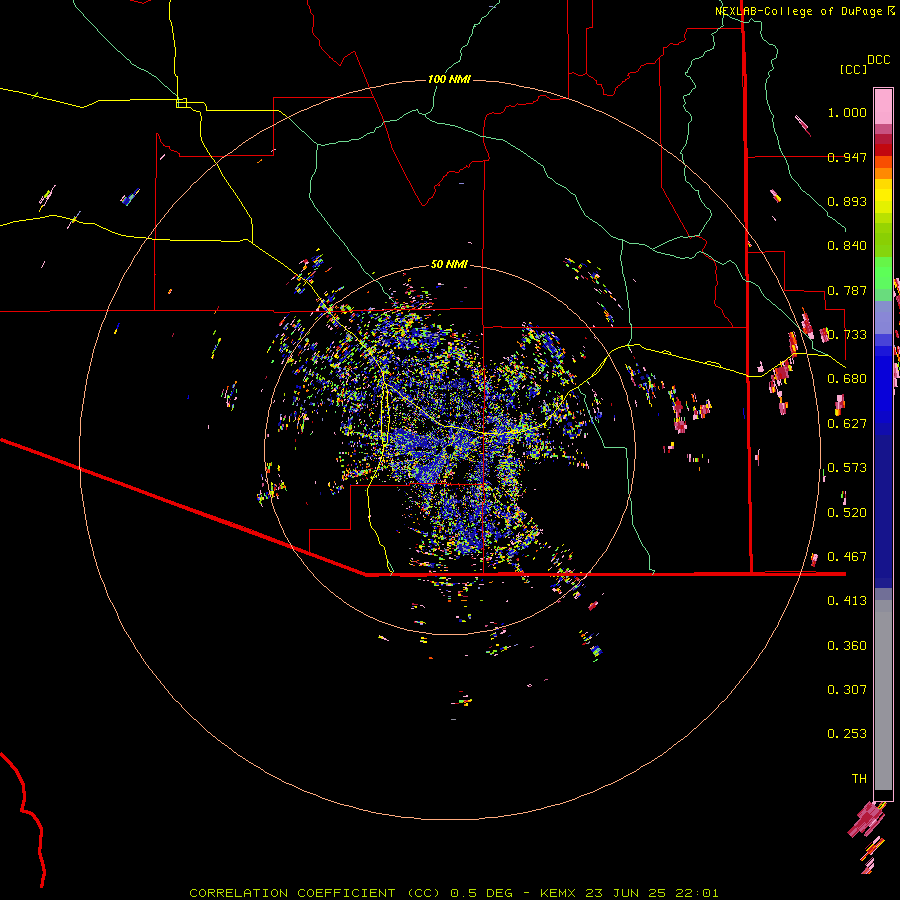This screenshot has height=900, width=900.
Task: Click the [CC] units label
Action: coord(854,69)
